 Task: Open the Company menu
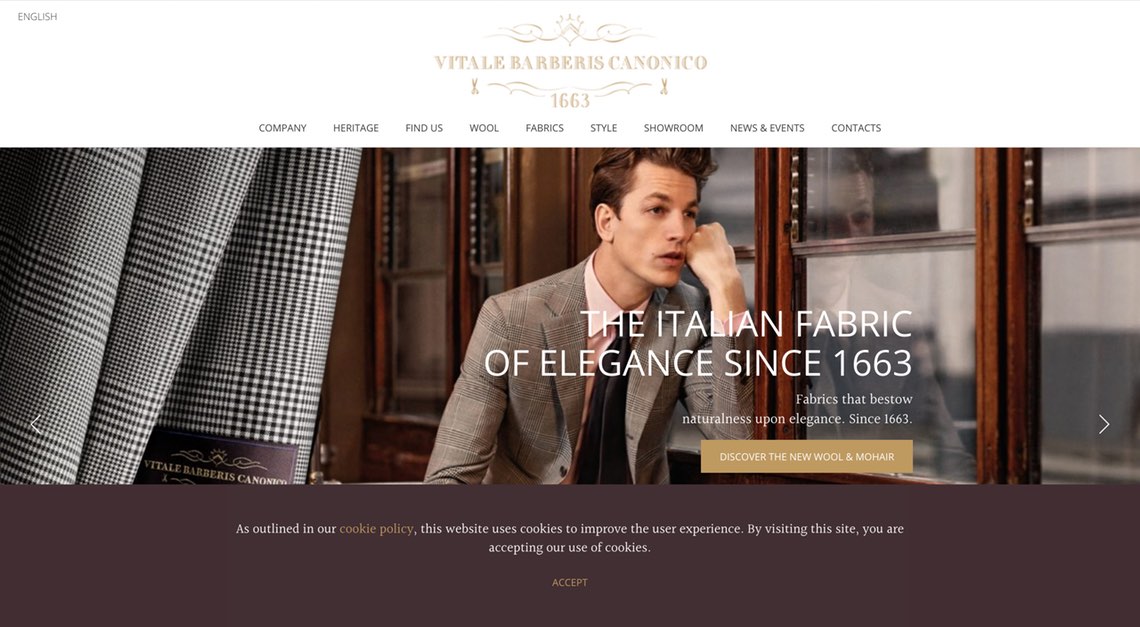click(282, 127)
